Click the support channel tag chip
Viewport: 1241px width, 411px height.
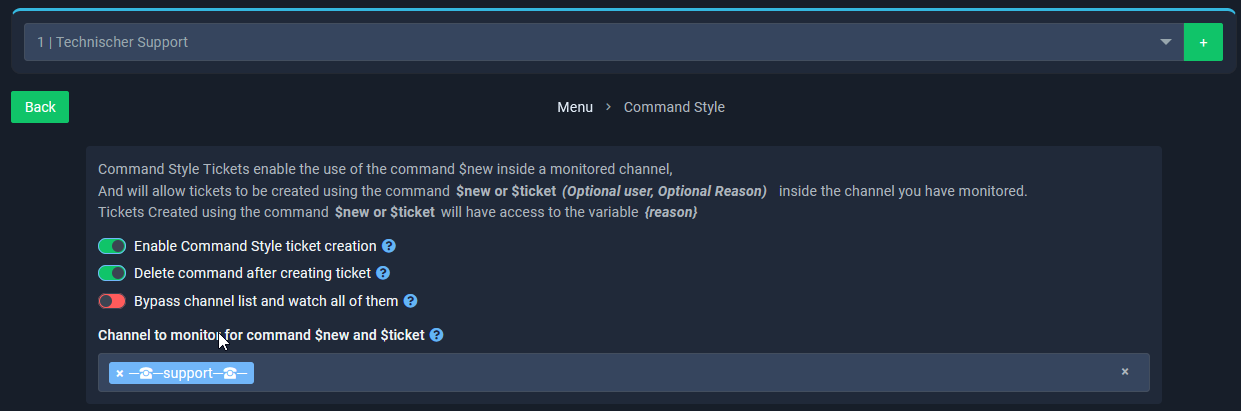pos(188,373)
